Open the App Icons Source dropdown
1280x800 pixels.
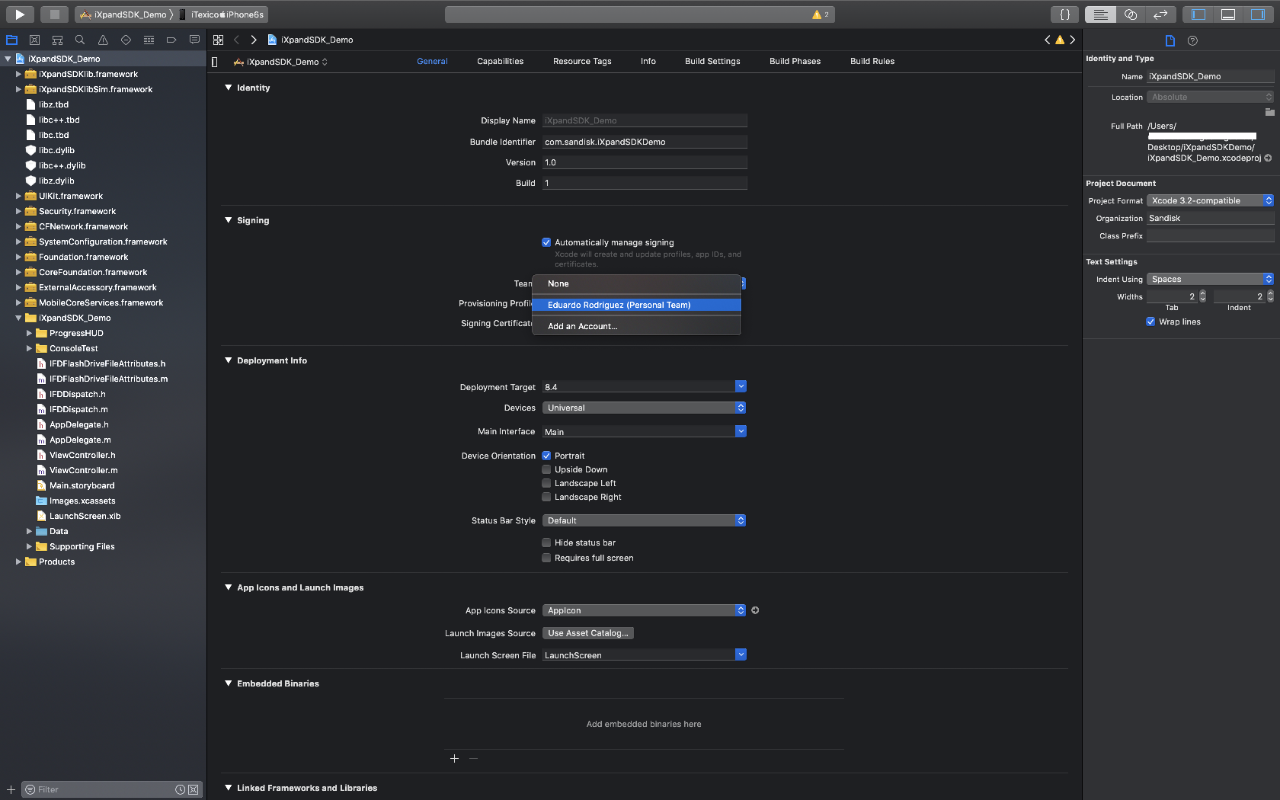pos(645,610)
